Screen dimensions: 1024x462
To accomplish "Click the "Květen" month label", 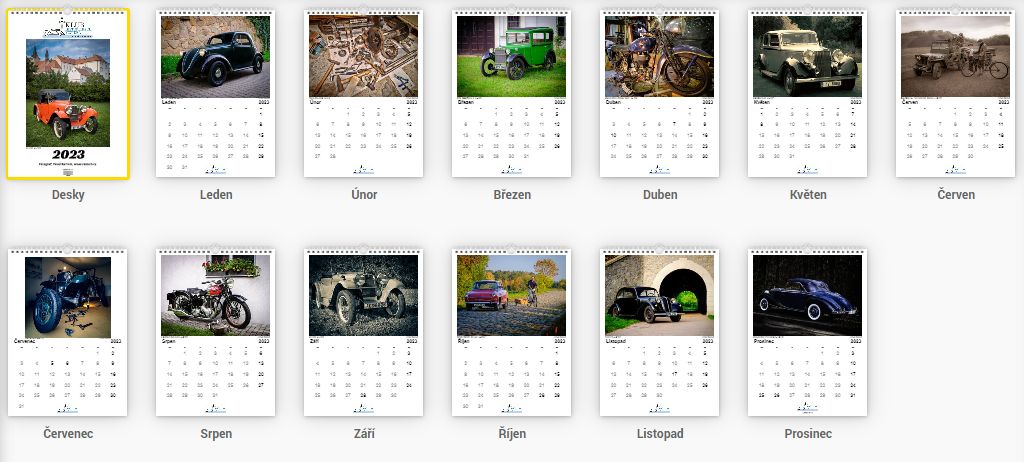I will click(807, 195).
